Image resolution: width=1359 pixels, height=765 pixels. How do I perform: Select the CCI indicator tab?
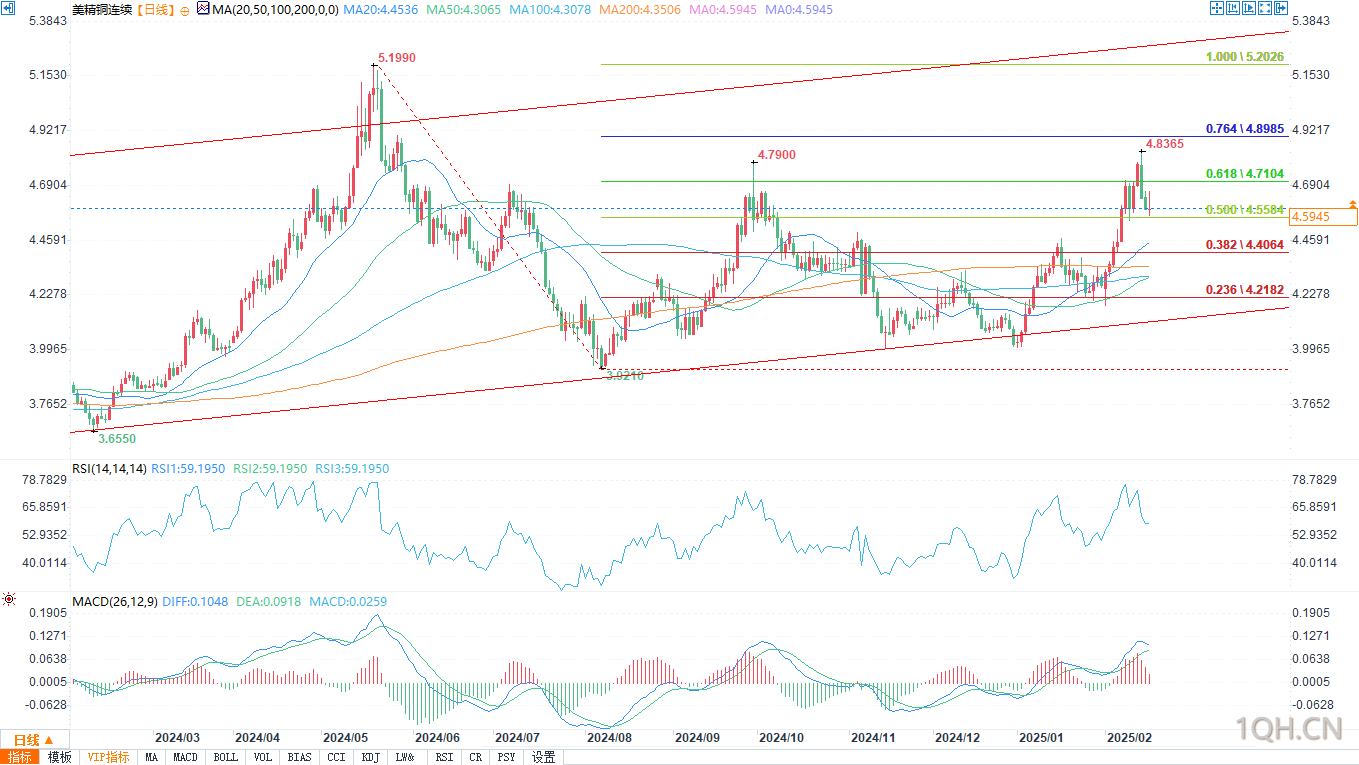336,757
